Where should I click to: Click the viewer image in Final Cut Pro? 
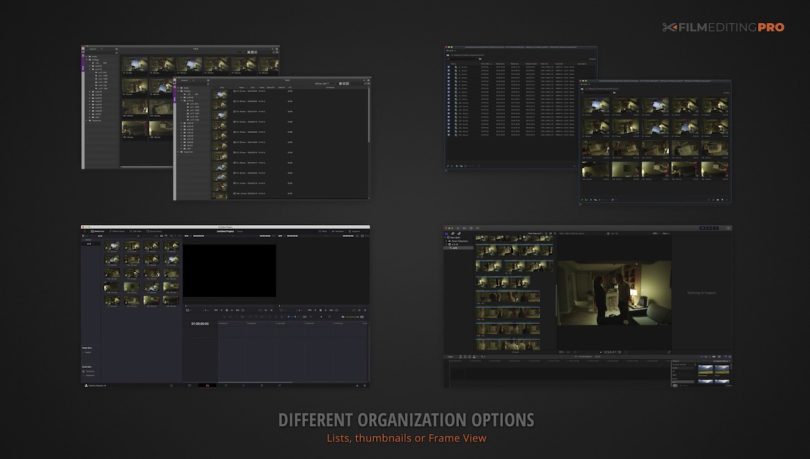pos(615,293)
